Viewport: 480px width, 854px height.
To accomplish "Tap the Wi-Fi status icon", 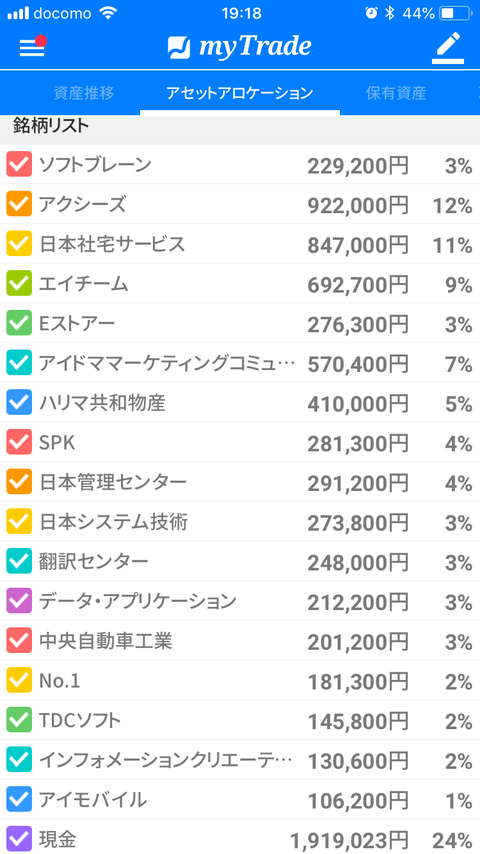I will pyautogui.click(x=110, y=13).
